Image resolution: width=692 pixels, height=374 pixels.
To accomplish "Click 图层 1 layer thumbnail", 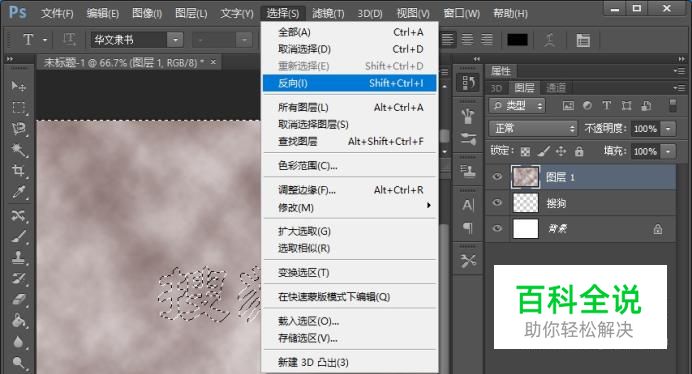I will click(525, 177).
